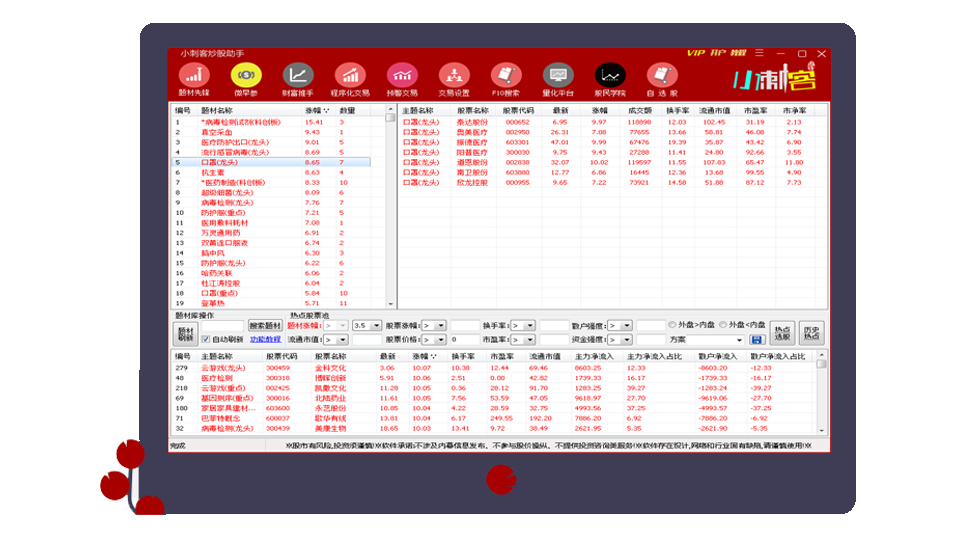Image resolution: width=958 pixels, height=538 pixels.
Task: Click the VIP label in title bar
Action: (x=696, y=53)
